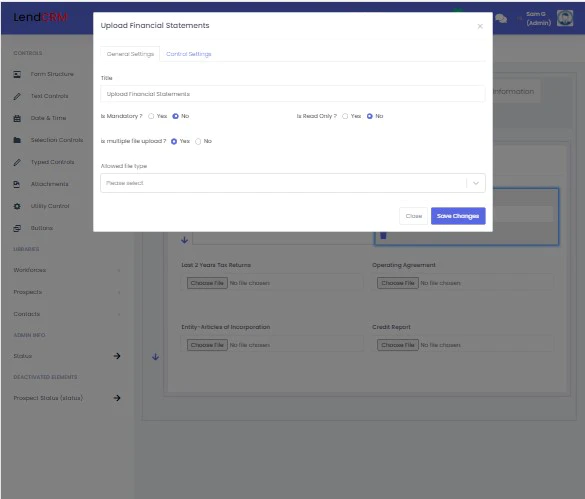Dismiss the dialog with the X icon
The height and width of the screenshot is (499, 585).
[480, 26]
